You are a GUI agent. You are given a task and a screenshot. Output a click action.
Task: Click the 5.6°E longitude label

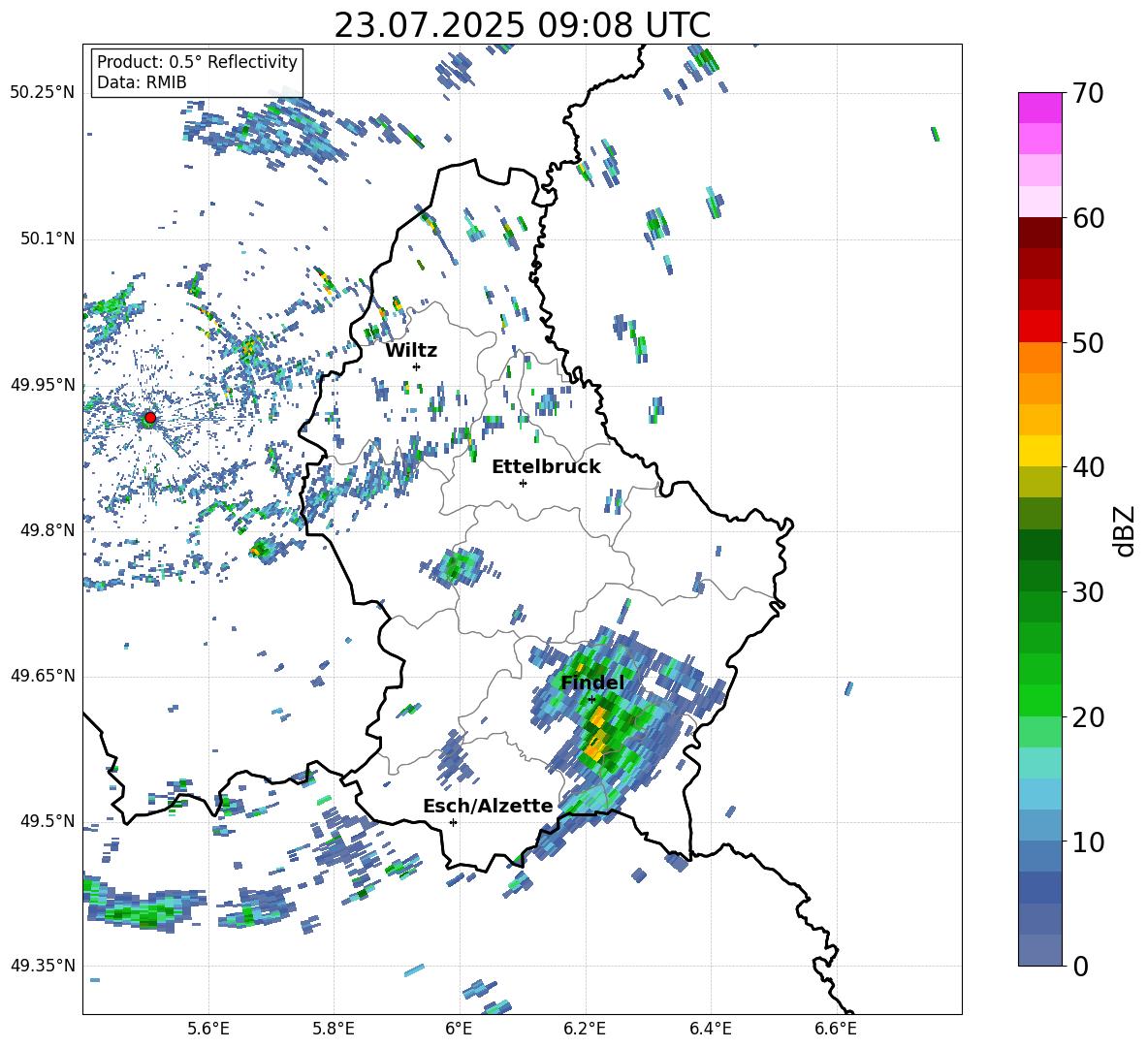(207, 1030)
